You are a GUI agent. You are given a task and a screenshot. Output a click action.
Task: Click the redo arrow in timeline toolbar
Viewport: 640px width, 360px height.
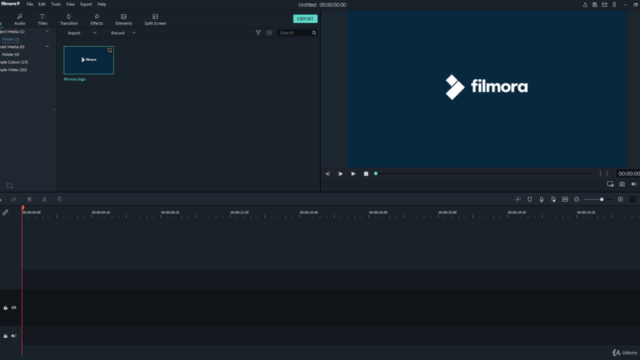coord(13,200)
